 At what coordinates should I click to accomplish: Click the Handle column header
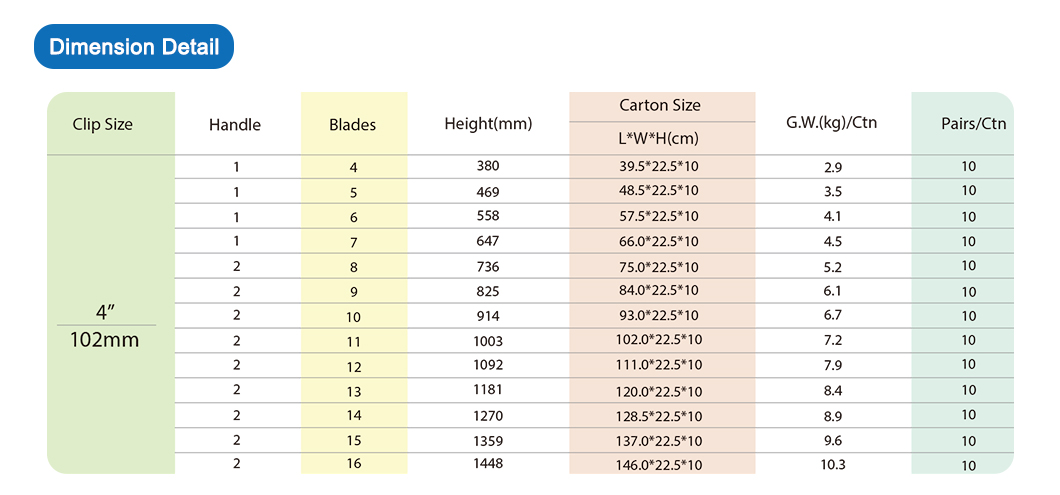click(235, 125)
